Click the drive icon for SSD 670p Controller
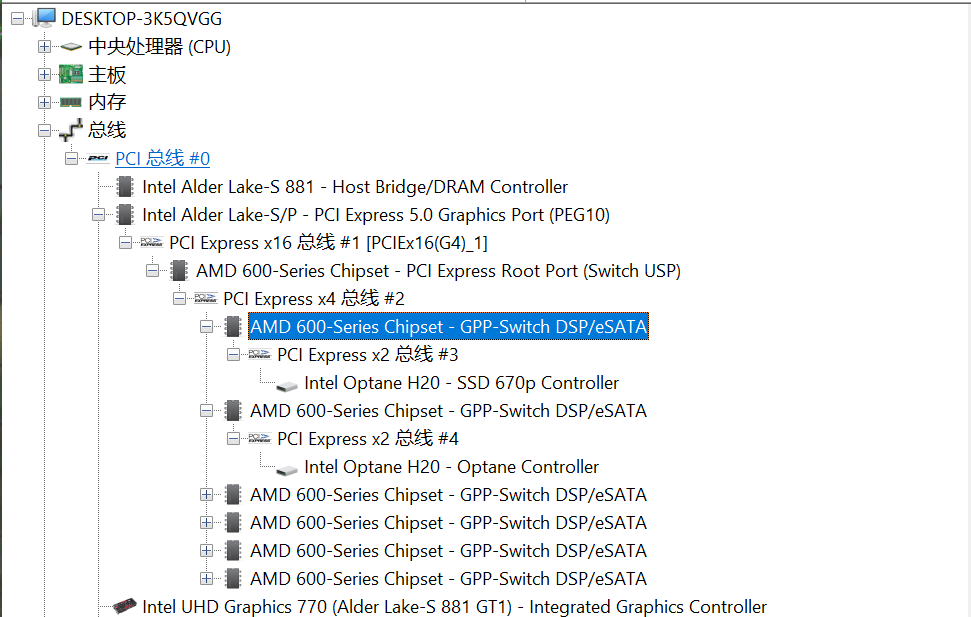971x617 pixels. click(287, 385)
